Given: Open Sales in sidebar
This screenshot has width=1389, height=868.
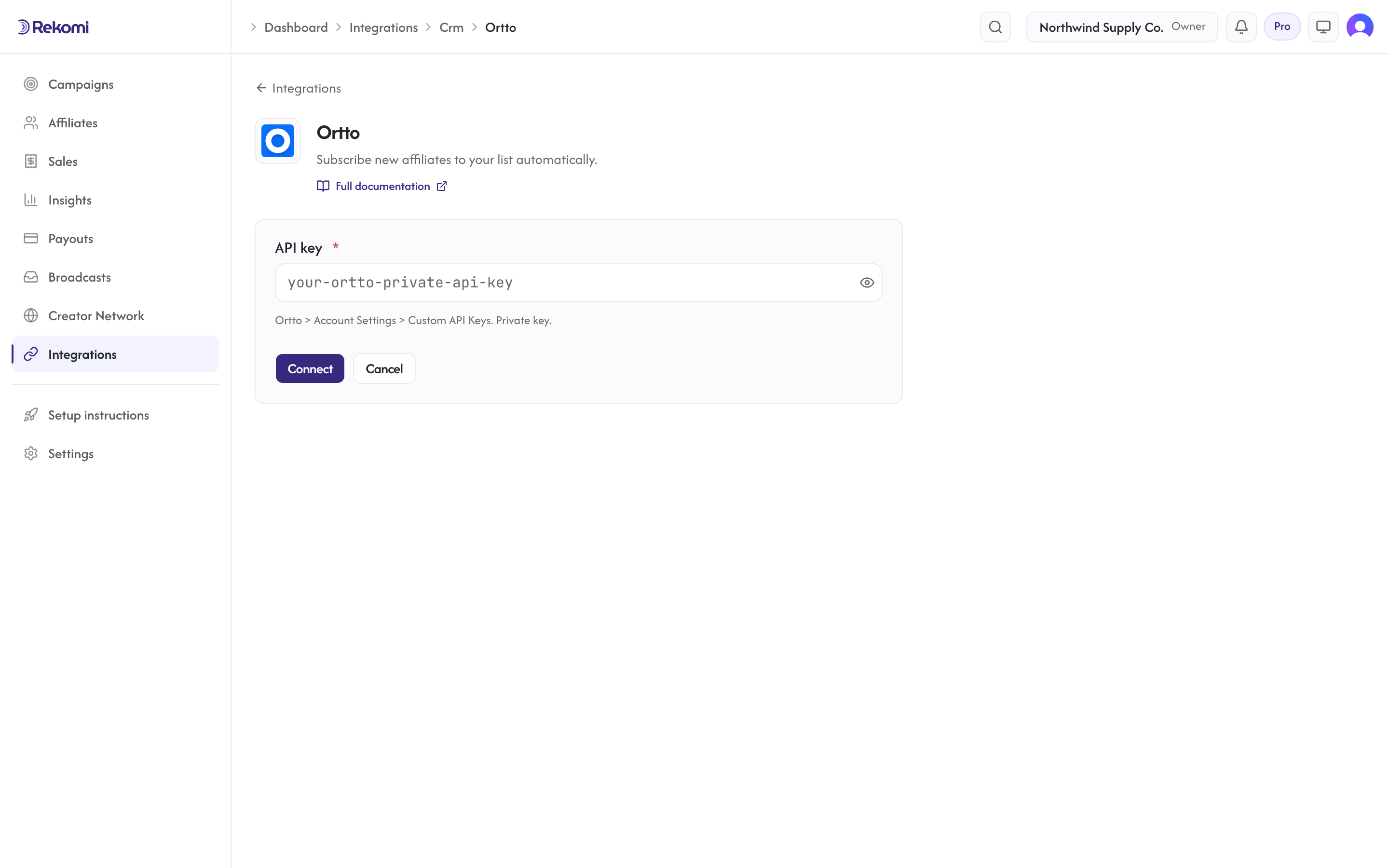Looking at the screenshot, I should point(115,162).
